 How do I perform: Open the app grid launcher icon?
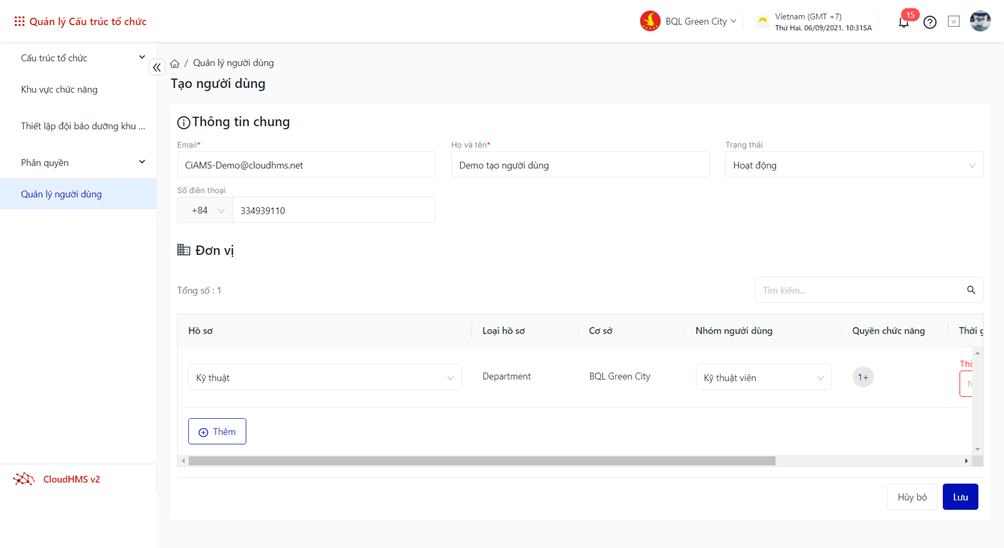(19, 21)
